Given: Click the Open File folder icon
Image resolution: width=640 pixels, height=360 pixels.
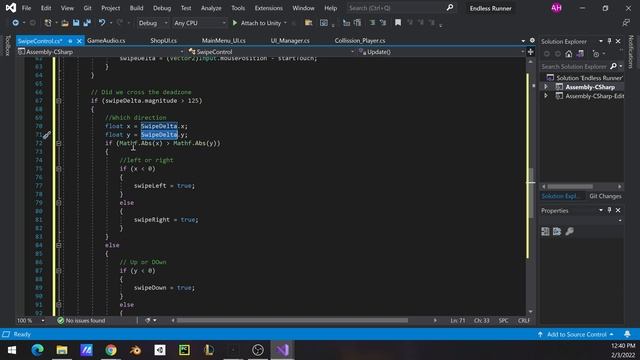Looking at the screenshot, I should coord(64,23).
